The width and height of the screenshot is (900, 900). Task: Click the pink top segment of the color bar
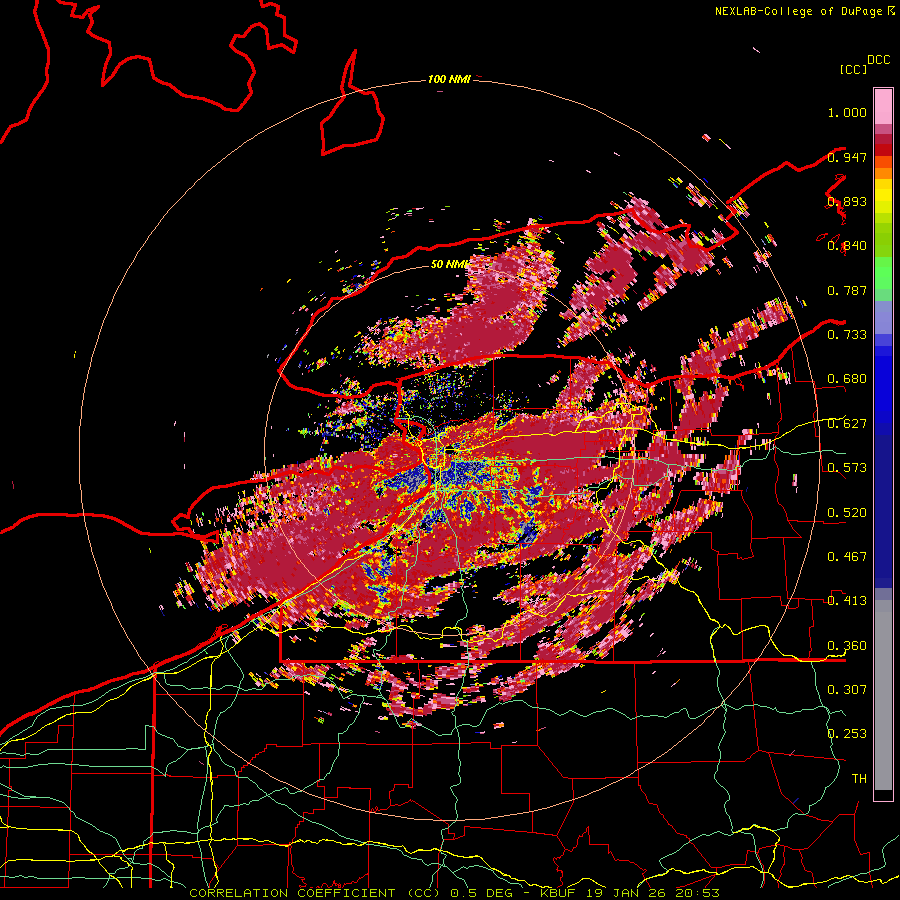click(x=883, y=106)
